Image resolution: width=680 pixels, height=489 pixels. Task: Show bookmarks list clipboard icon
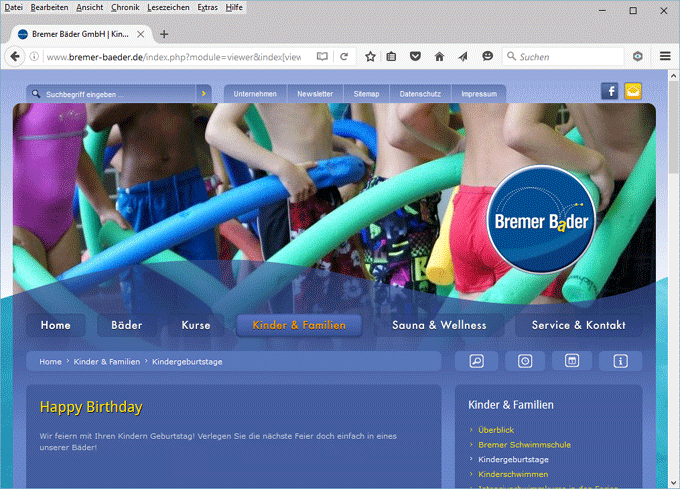click(x=391, y=56)
